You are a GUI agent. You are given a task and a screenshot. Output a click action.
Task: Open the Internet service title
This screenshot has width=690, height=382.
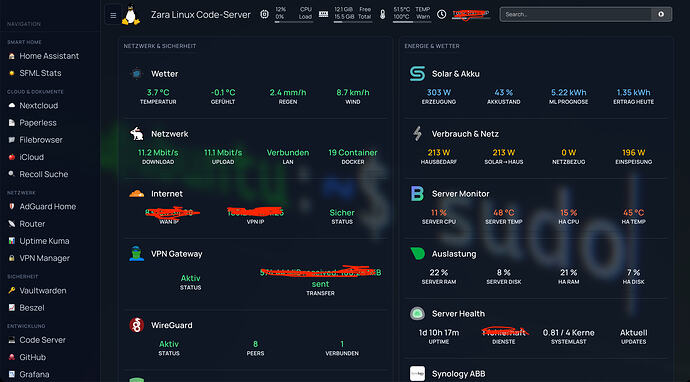tap(167, 194)
